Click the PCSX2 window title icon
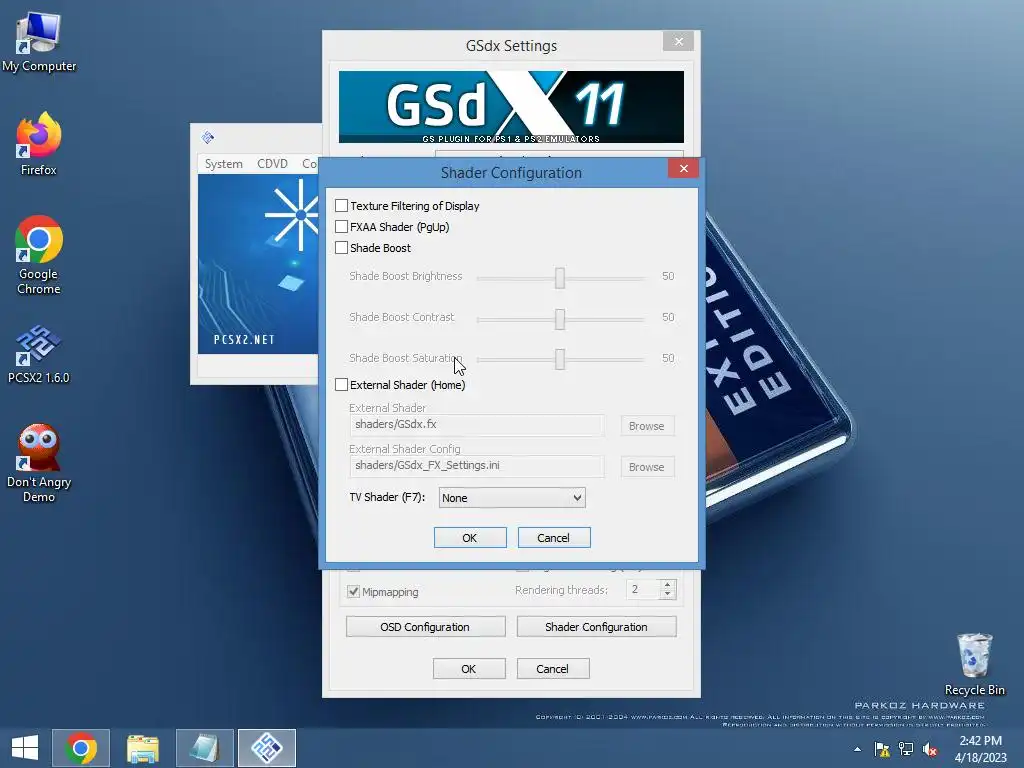1024x768 pixels. 208,137
